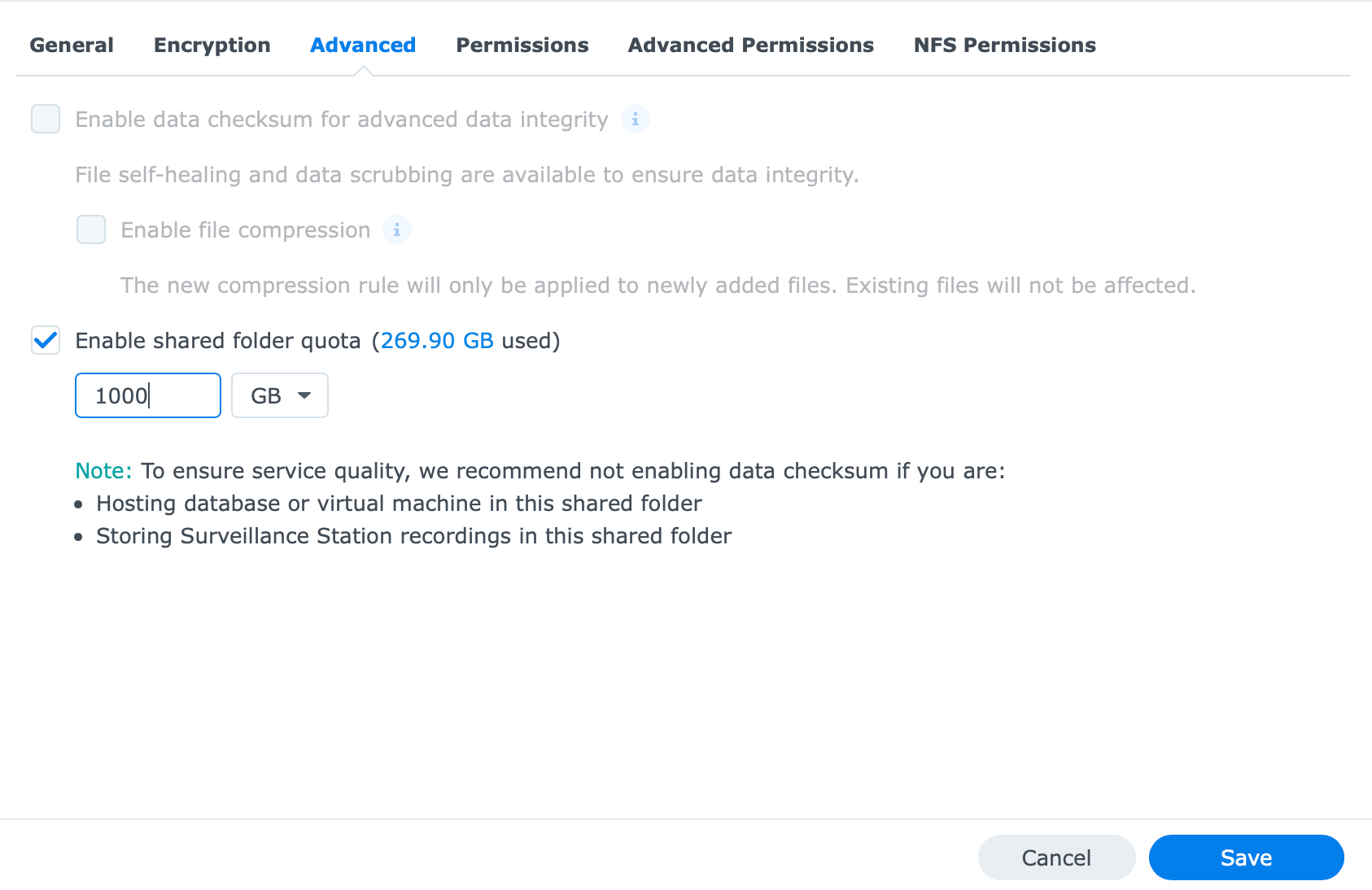
Task: Open the Encryption tab
Action: [212, 45]
